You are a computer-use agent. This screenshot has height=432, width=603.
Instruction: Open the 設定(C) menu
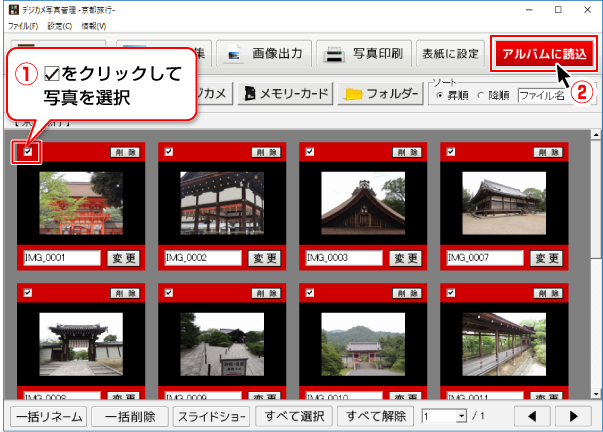tap(60, 26)
